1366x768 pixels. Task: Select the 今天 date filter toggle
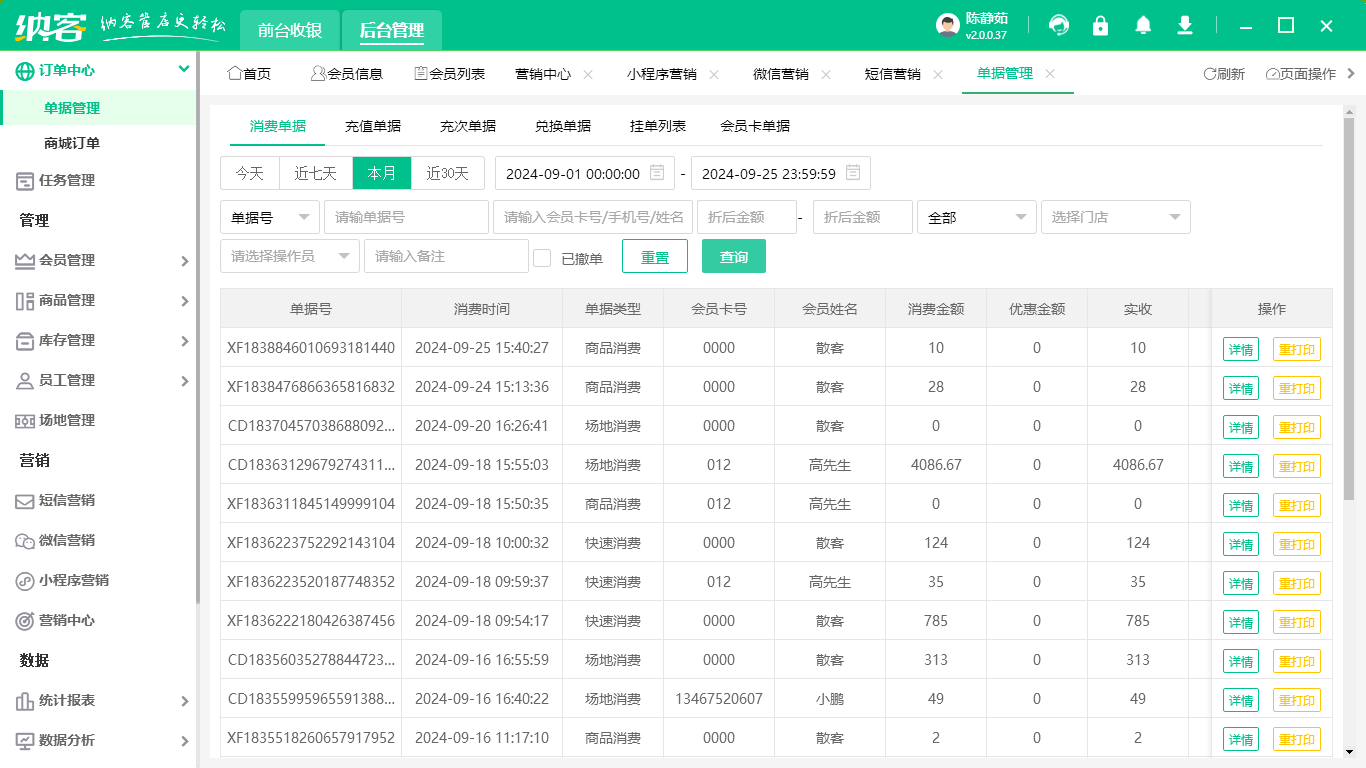(249, 172)
